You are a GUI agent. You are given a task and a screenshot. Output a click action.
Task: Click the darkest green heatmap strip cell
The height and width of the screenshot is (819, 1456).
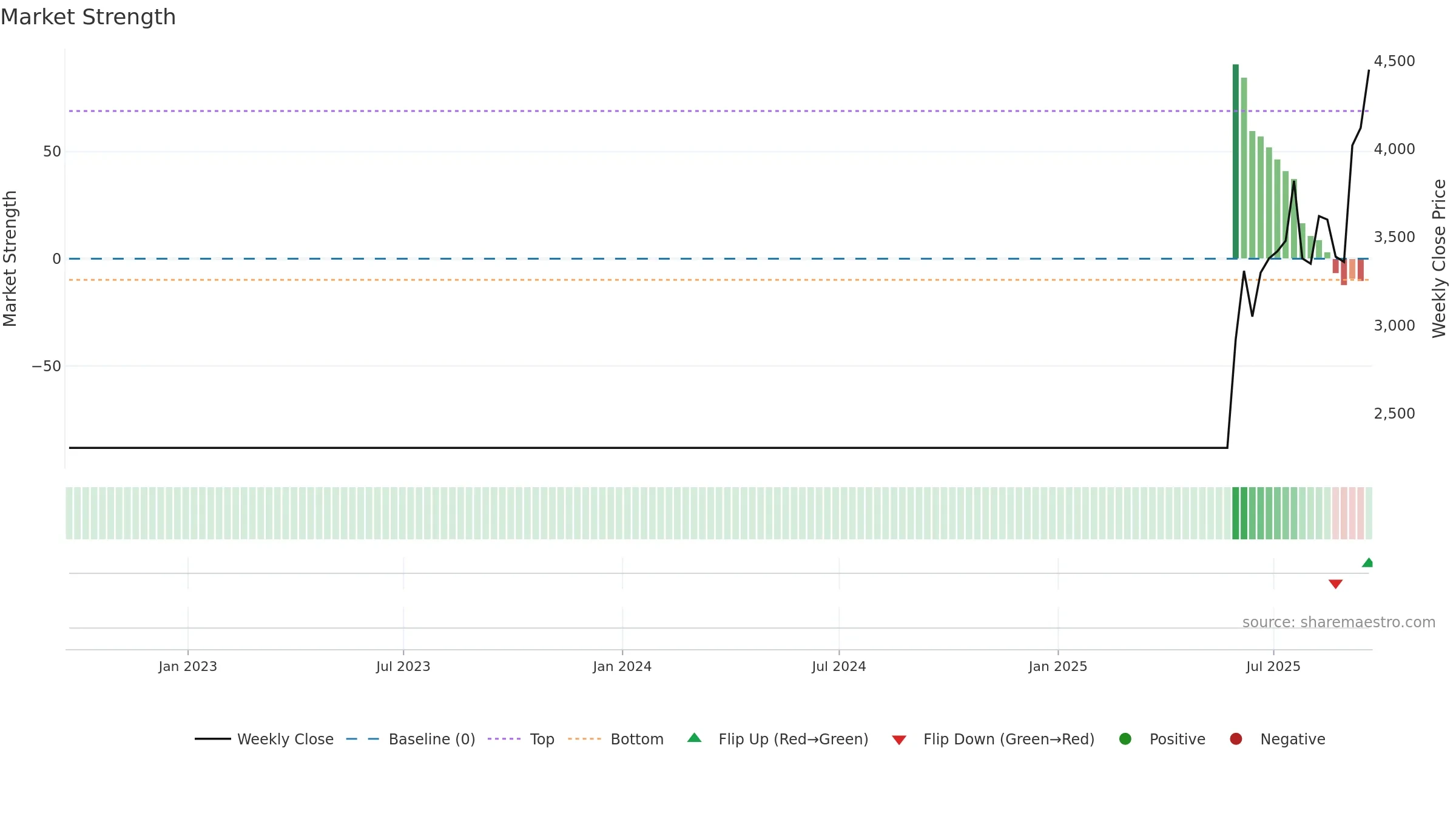coord(1235,513)
